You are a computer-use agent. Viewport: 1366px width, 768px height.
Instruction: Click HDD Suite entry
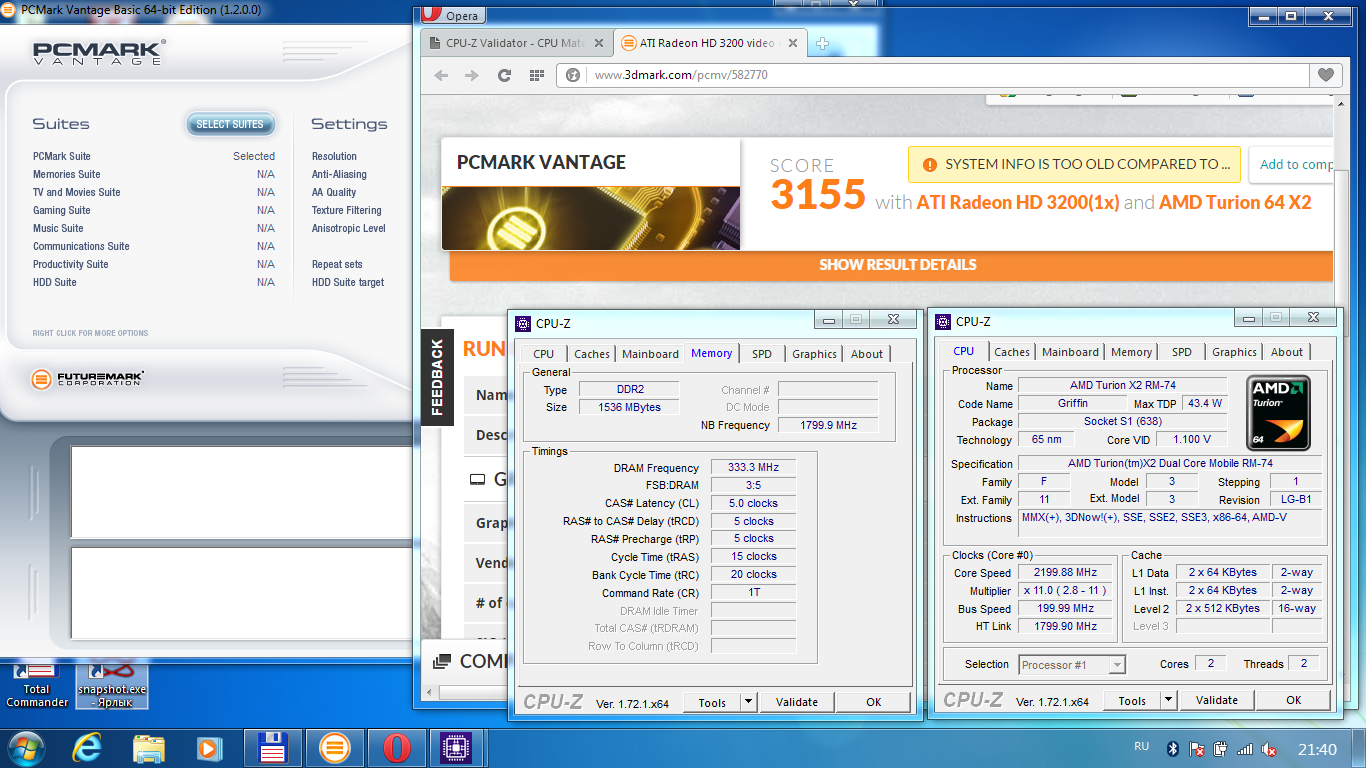click(55, 282)
